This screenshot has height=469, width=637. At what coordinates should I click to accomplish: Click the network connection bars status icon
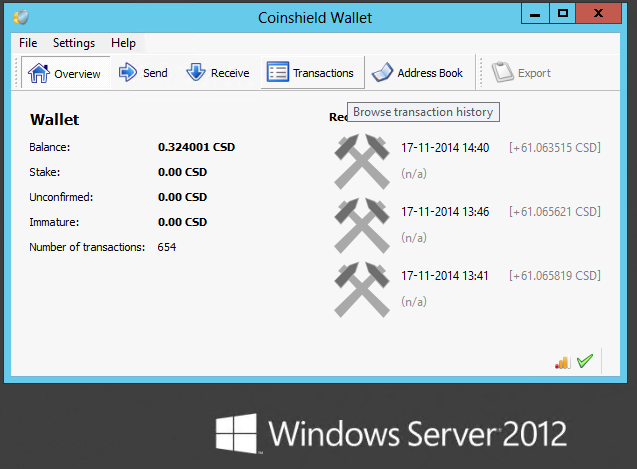[x=563, y=362]
